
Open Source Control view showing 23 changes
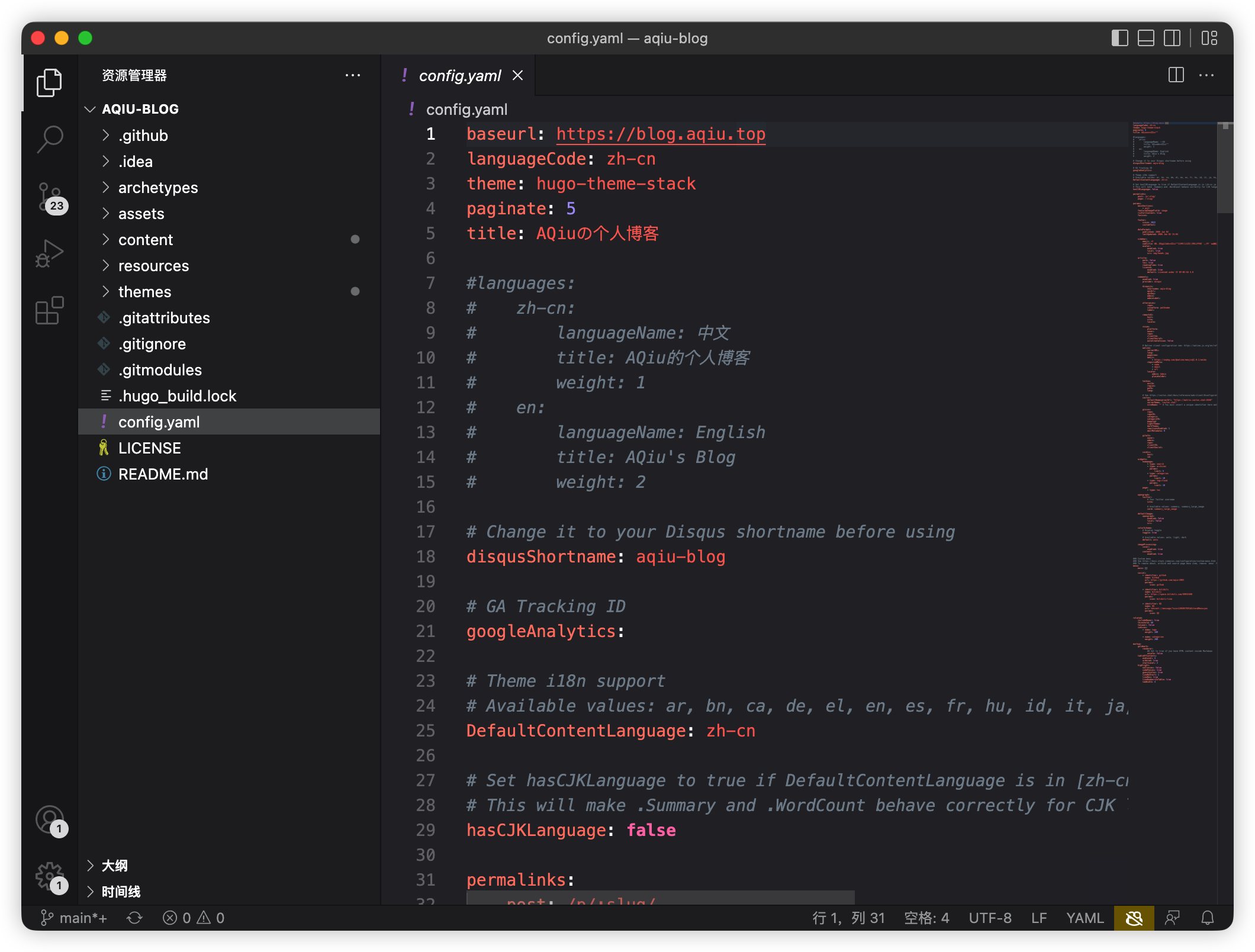tap(50, 195)
